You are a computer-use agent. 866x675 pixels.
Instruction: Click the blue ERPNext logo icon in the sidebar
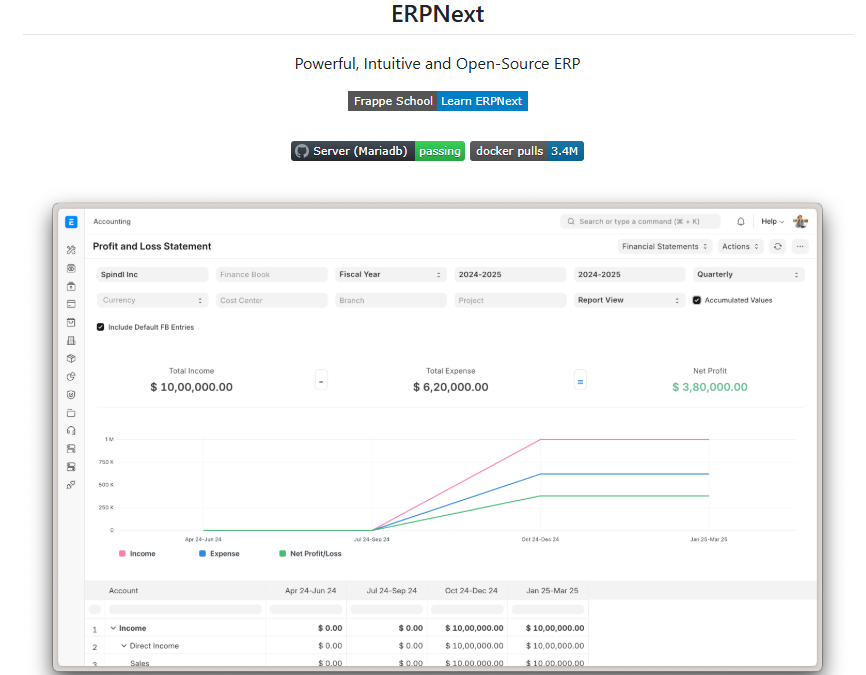point(71,222)
